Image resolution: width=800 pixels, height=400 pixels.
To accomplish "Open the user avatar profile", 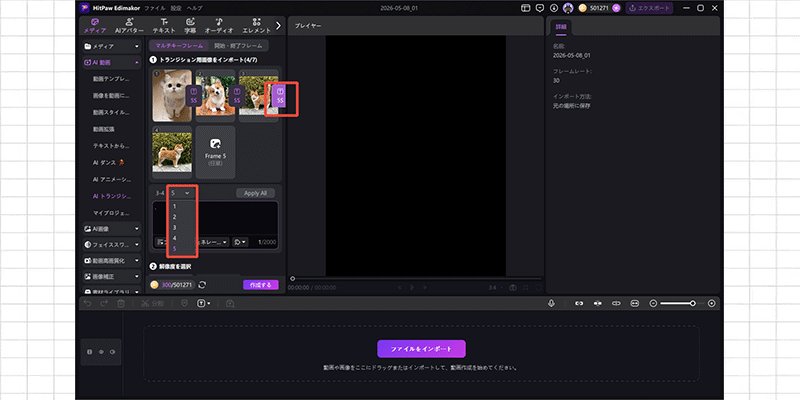I will point(568,8).
